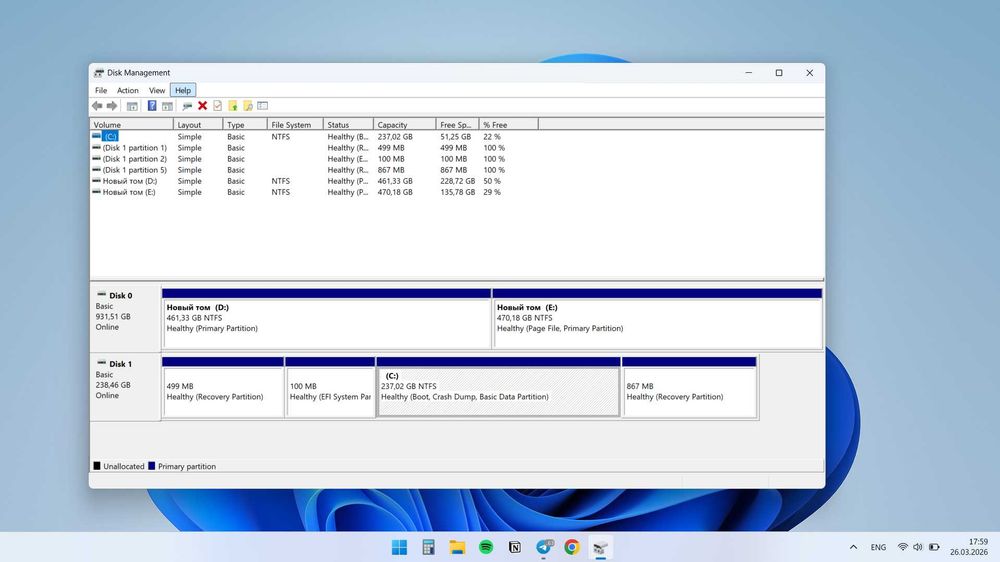The image size is (1000, 562).
Task: Click the drive connect icon before red X
Action: pos(187,106)
